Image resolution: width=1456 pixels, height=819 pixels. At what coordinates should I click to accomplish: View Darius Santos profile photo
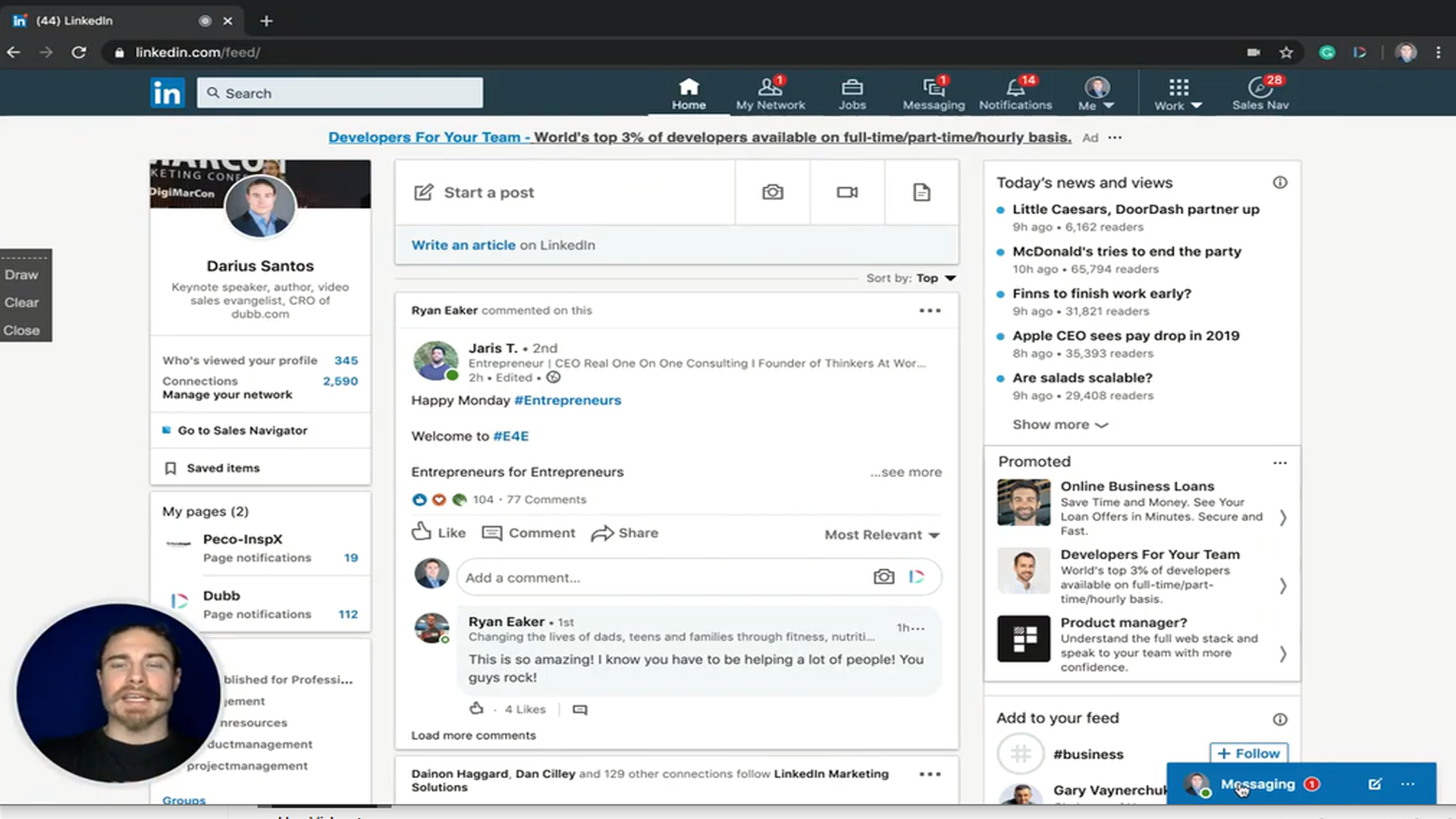pos(260,206)
